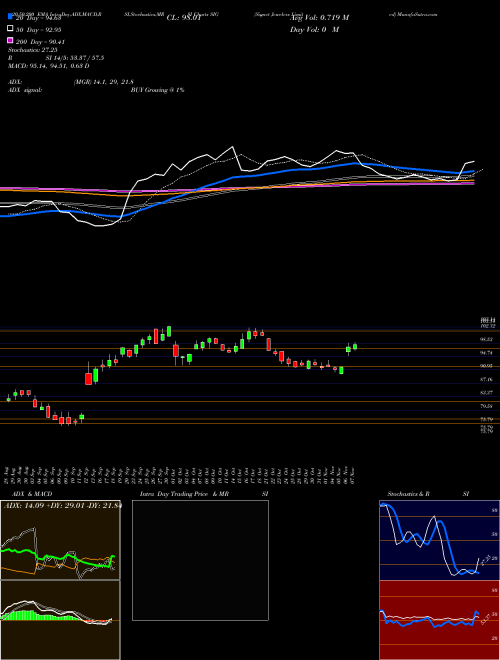The width and height of the screenshot is (500, 660).
Task: Click the CL: 98.01 closing price text
Action: click(x=184, y=18)
